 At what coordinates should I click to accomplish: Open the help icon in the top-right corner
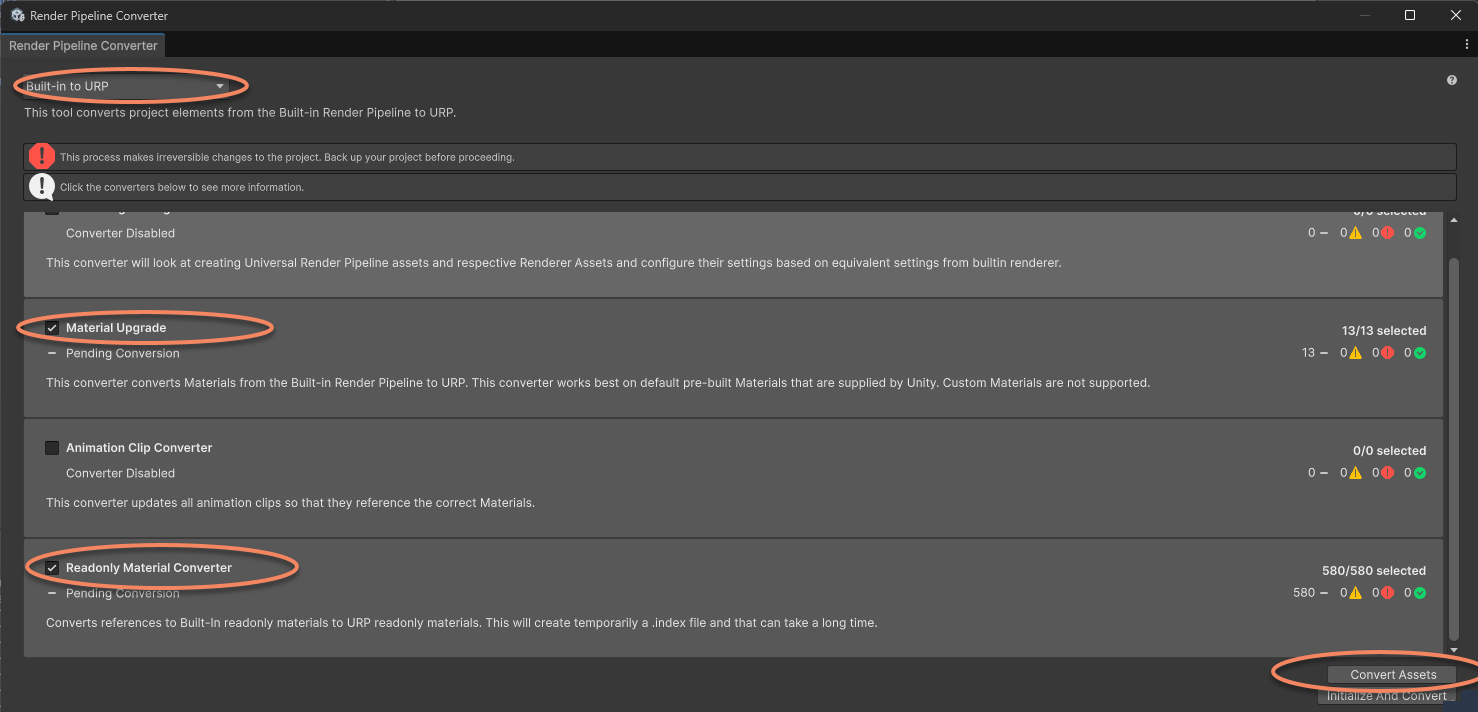[x=1451, y=79]
